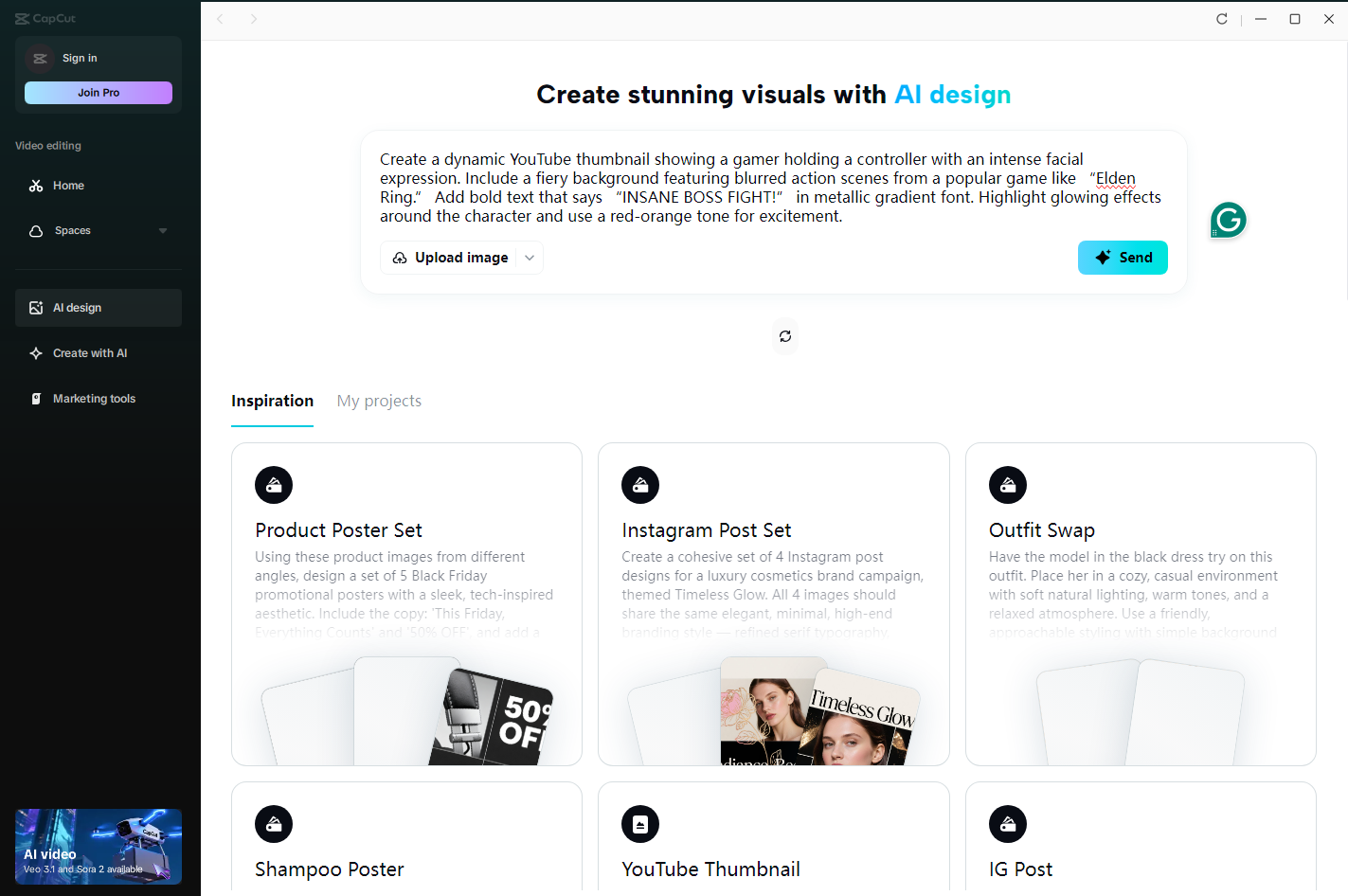Screen dimensions: 1348x896
Task: Click the Join Pro button
Action: (x=98, y=92)
